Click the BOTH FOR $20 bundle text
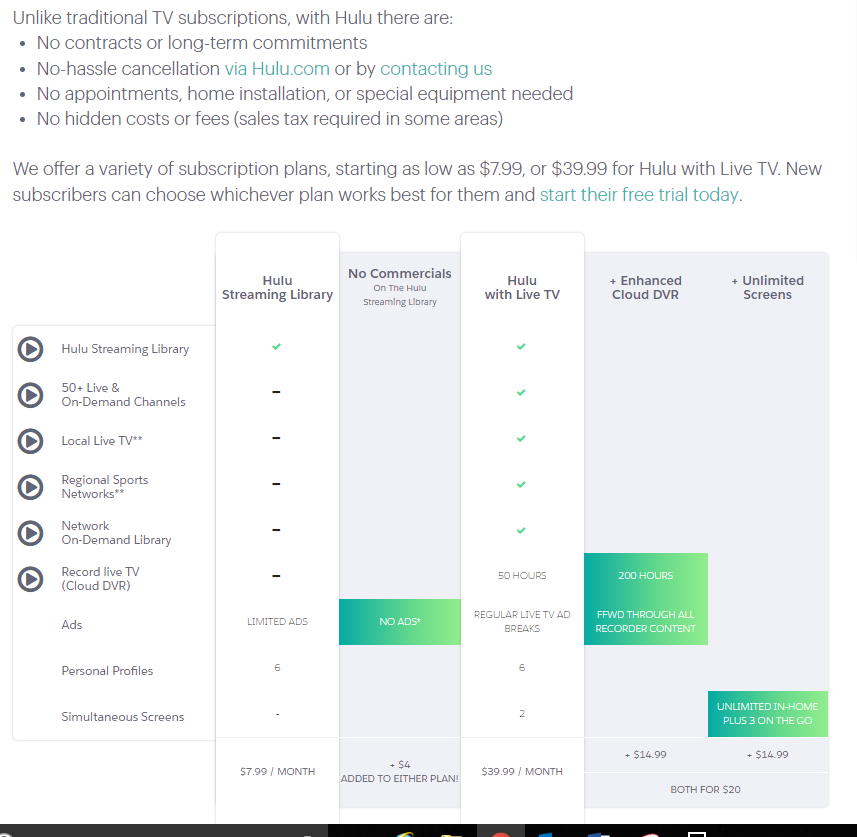 705,789
